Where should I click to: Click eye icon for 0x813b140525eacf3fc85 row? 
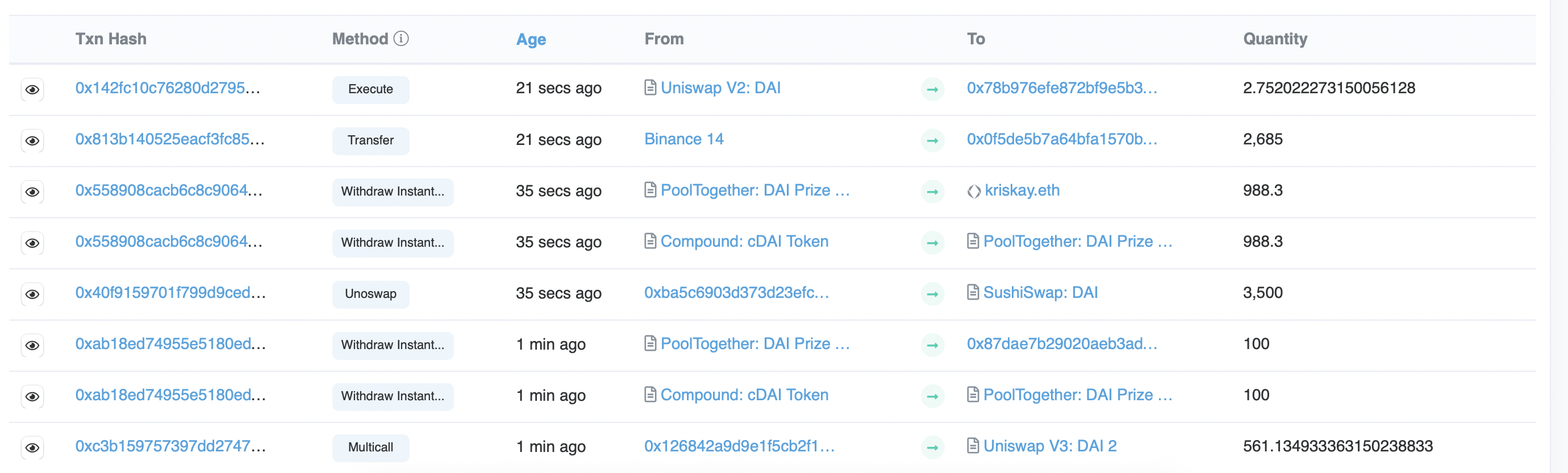click(x=32, y=140)
